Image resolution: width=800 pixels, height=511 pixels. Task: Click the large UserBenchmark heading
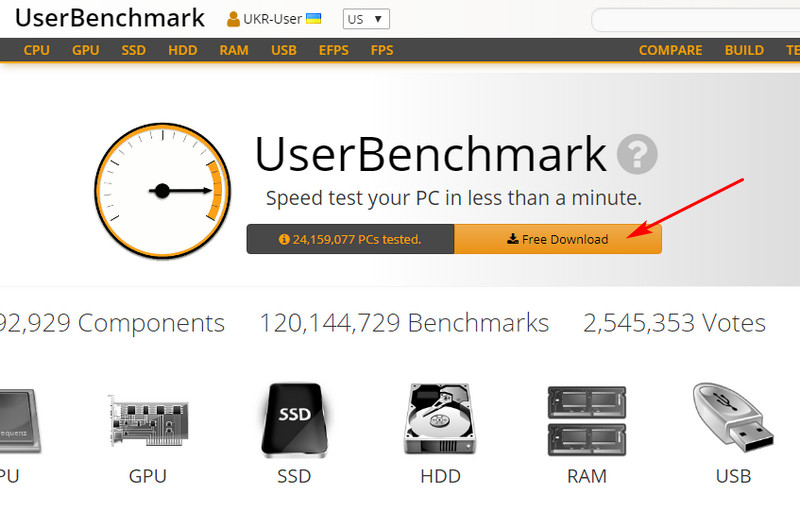coord(431,154)
